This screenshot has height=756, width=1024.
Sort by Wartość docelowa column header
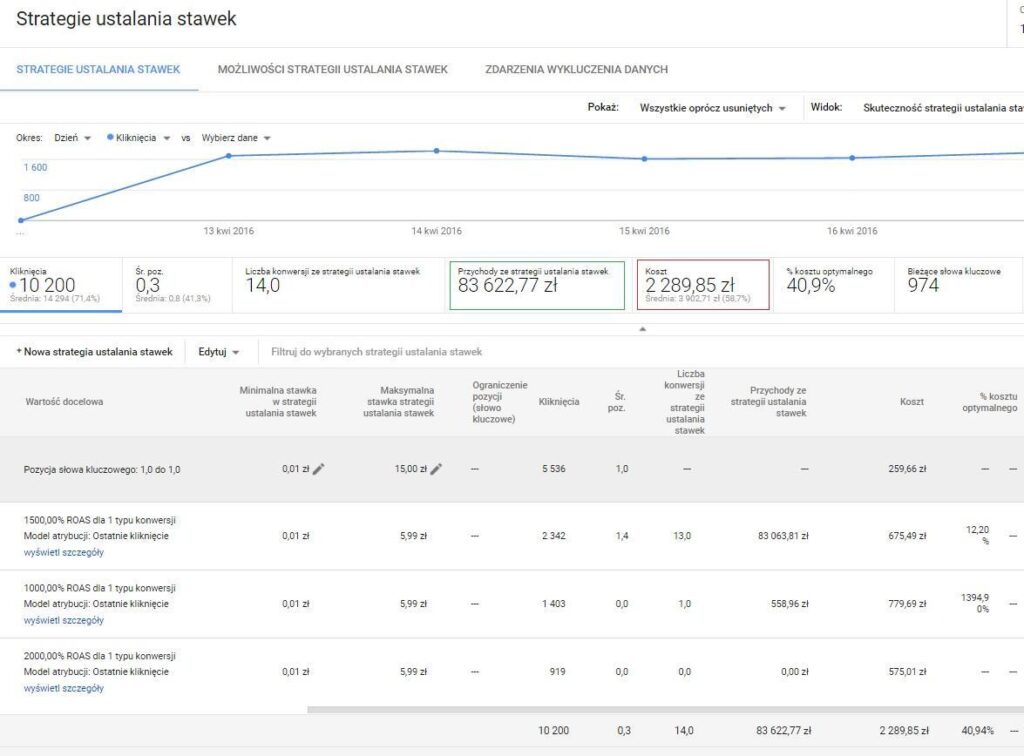coord(64,402)
